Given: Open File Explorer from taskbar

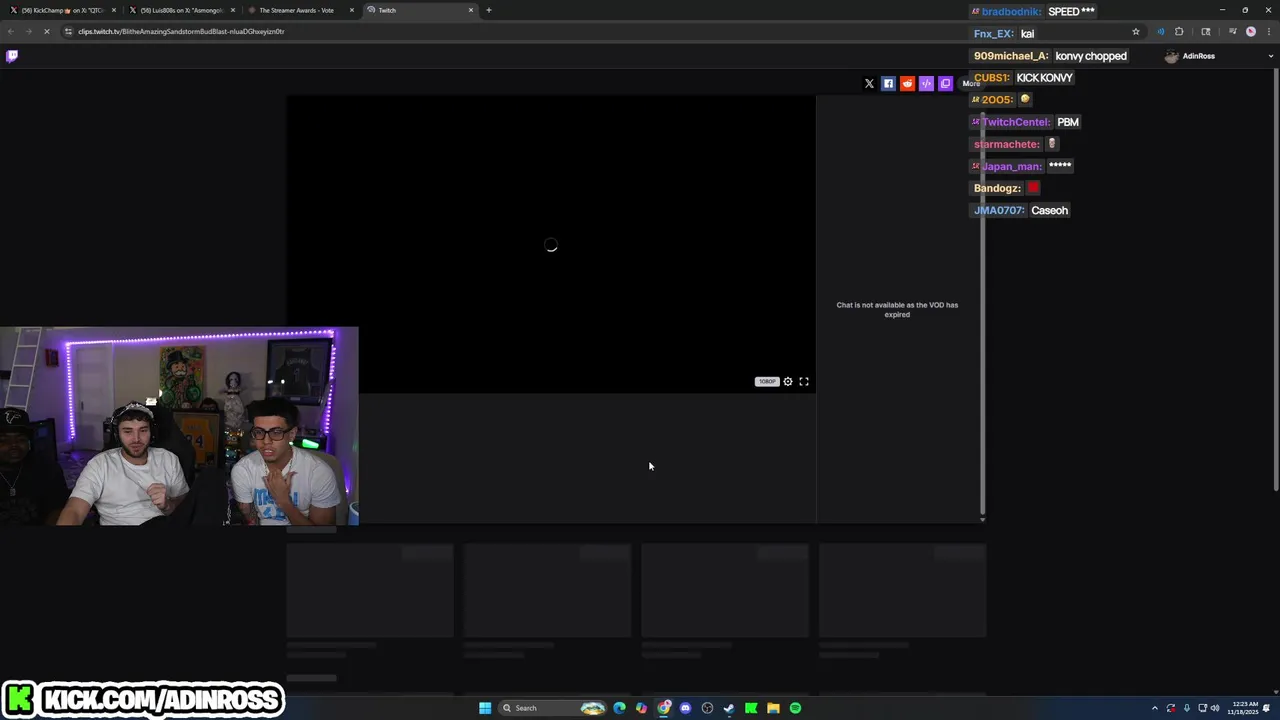Looking at the screenshot, I should pos(773,708).
